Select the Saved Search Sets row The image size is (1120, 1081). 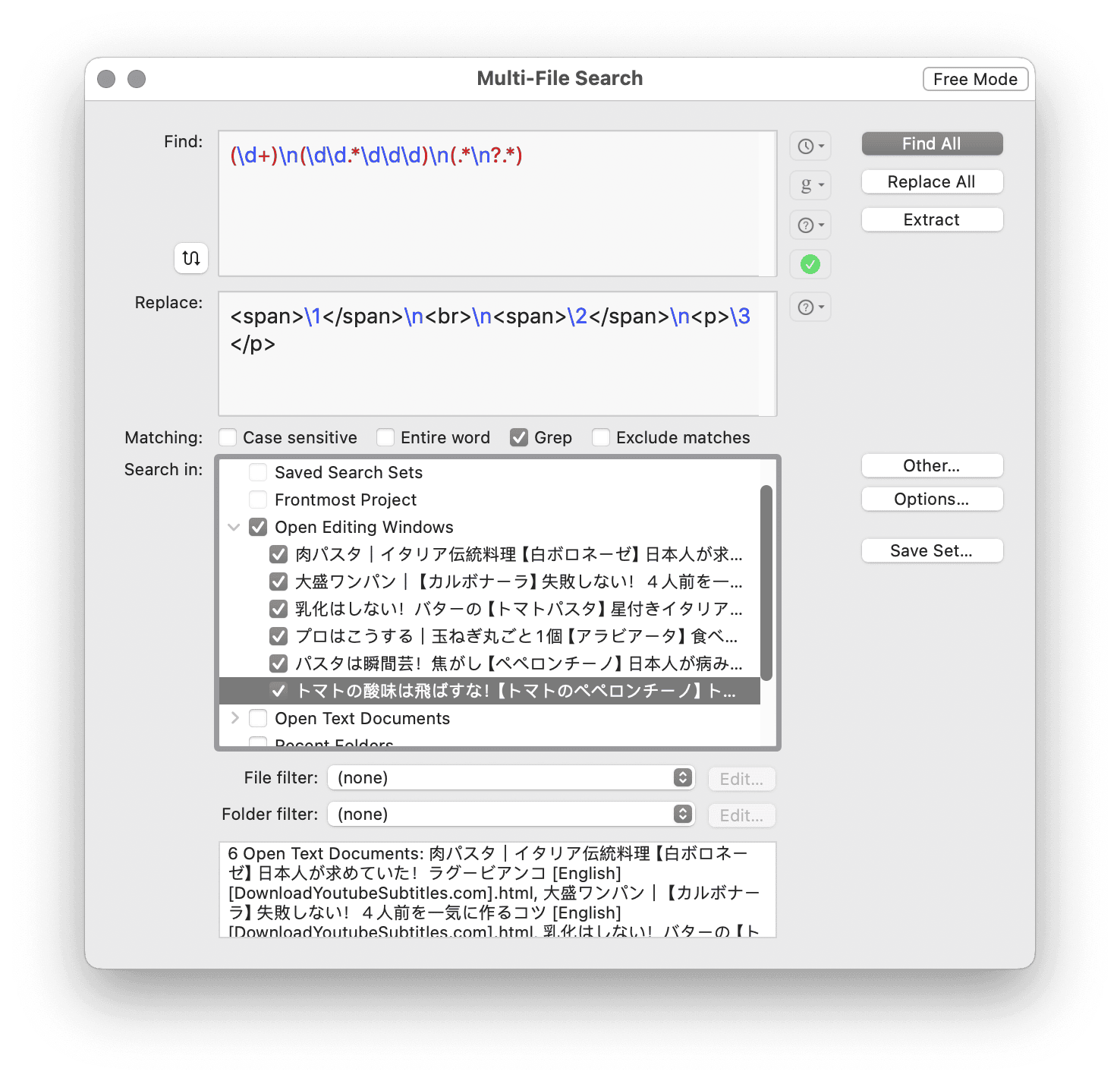coord(348,472)
